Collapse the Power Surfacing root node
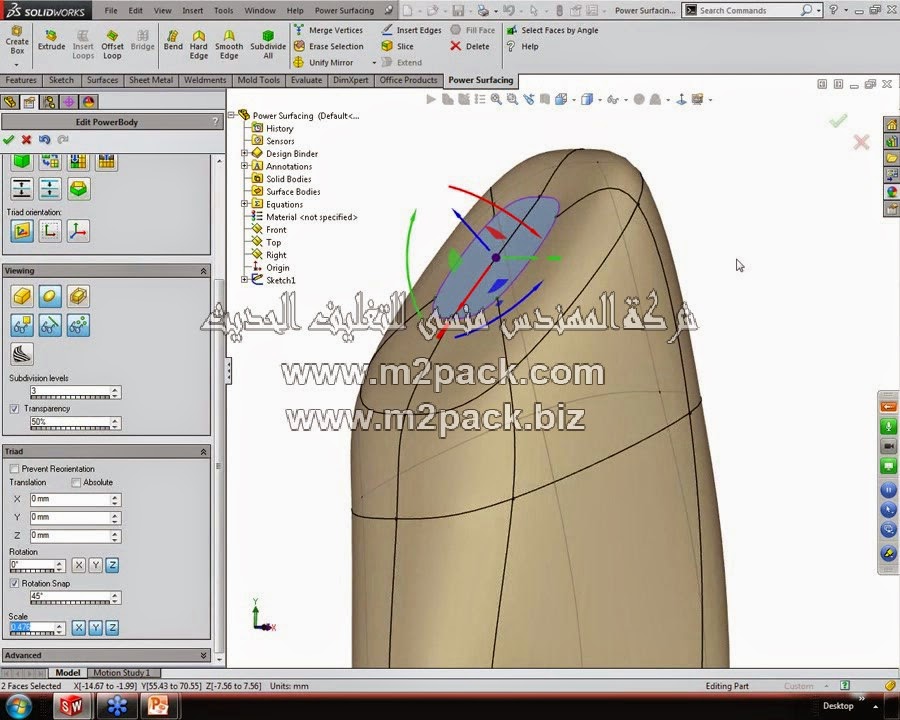This screenshot has width=900, height=720. click(232, 115)
